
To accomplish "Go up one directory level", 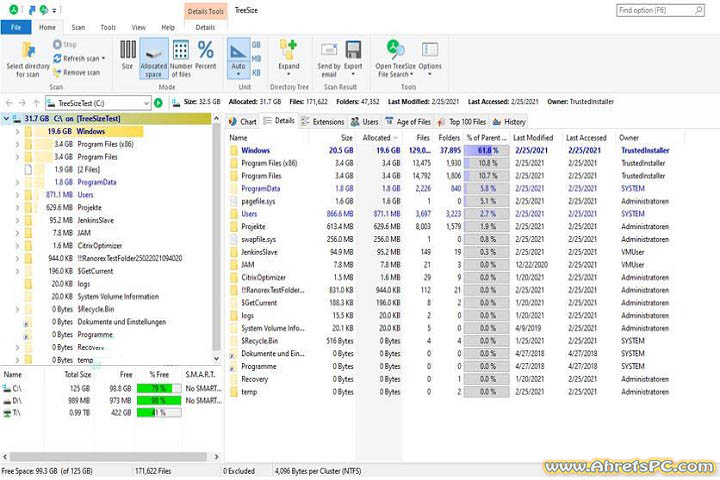I will pyautogui.click(x=36, y=103).
